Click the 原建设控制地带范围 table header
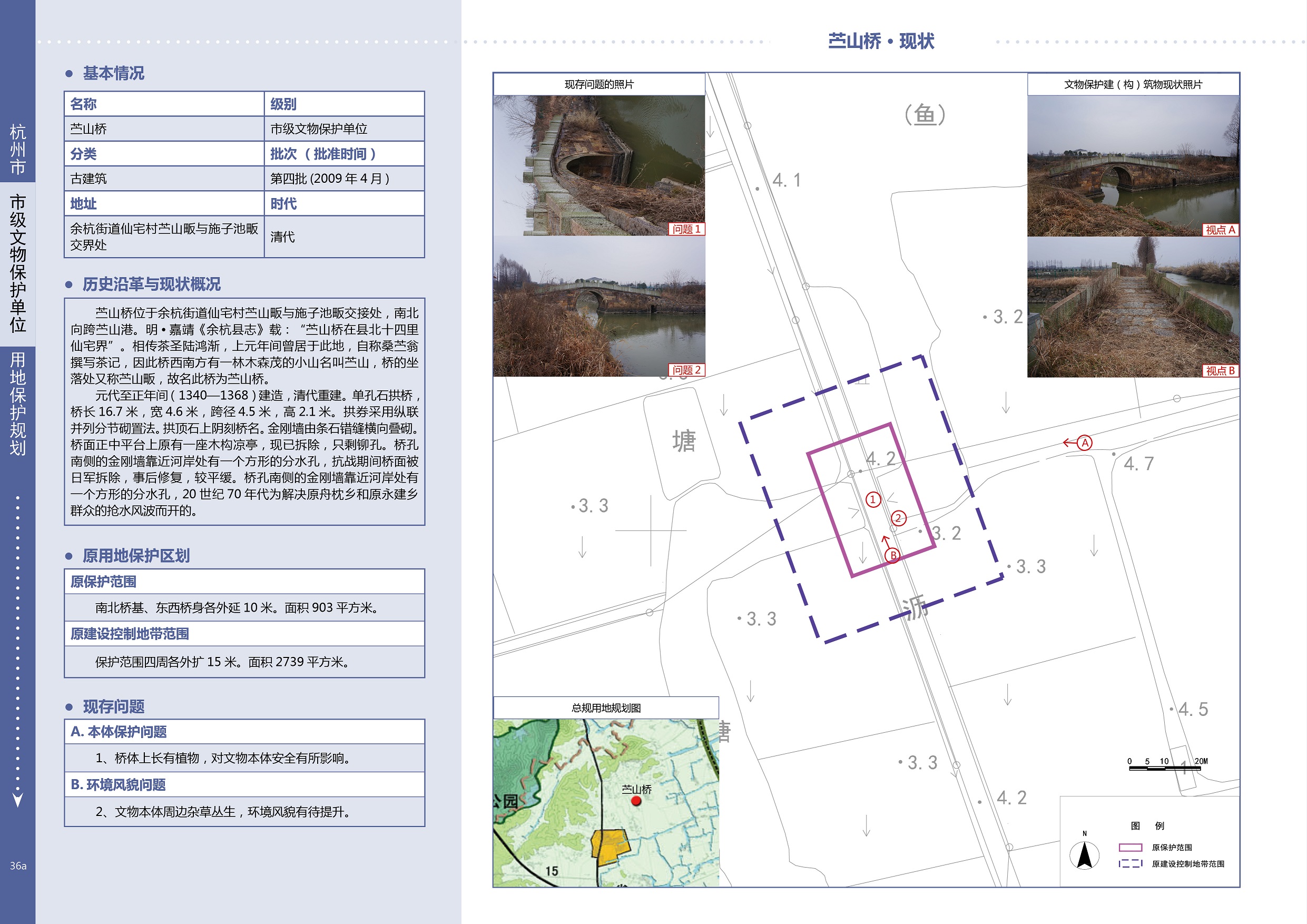 [x=245, y=634]
